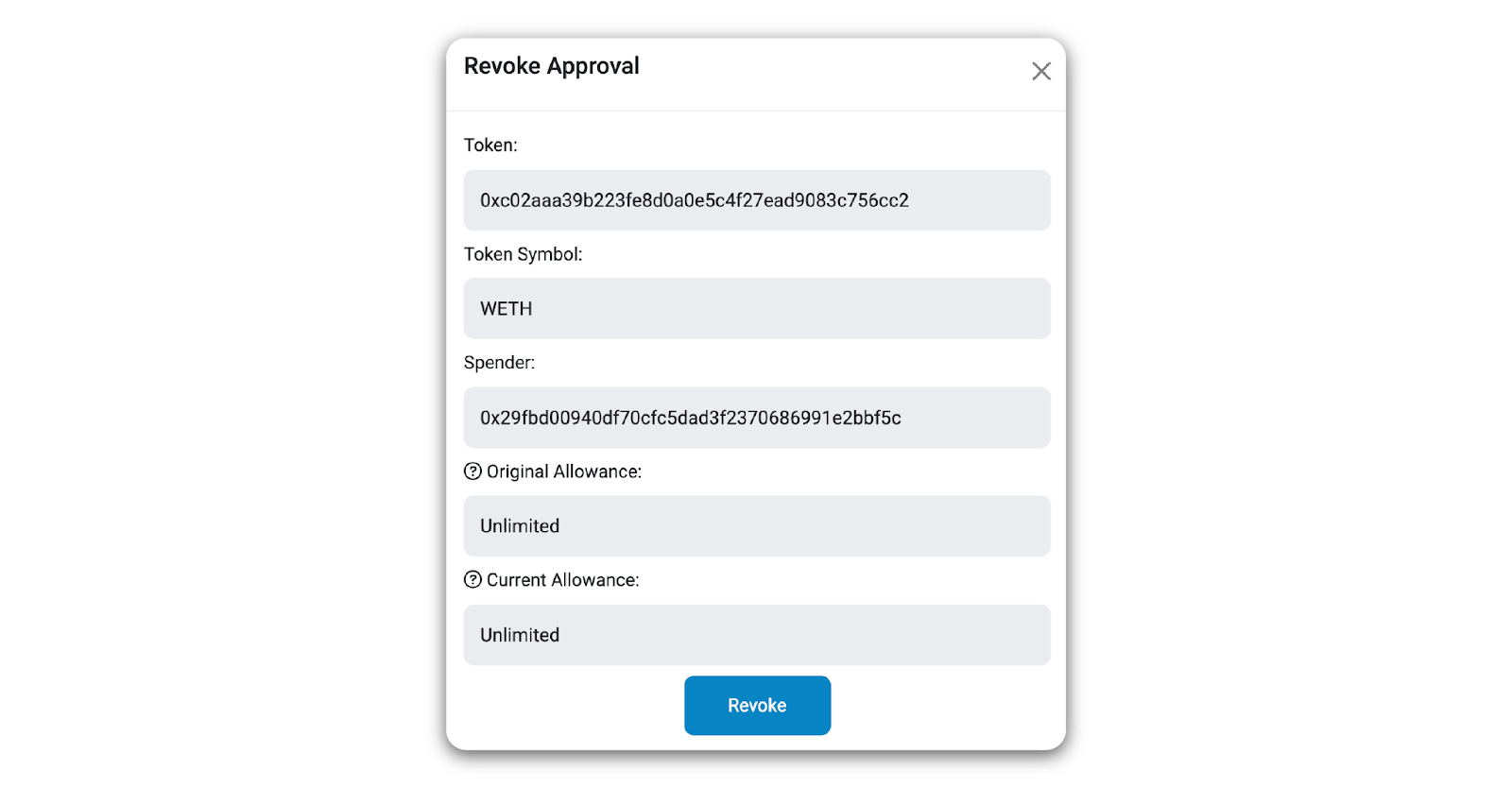Viewport: 1512px width, 788px height.
Task: Click the Revoke Approval dialog title
Action: (551, 66)
